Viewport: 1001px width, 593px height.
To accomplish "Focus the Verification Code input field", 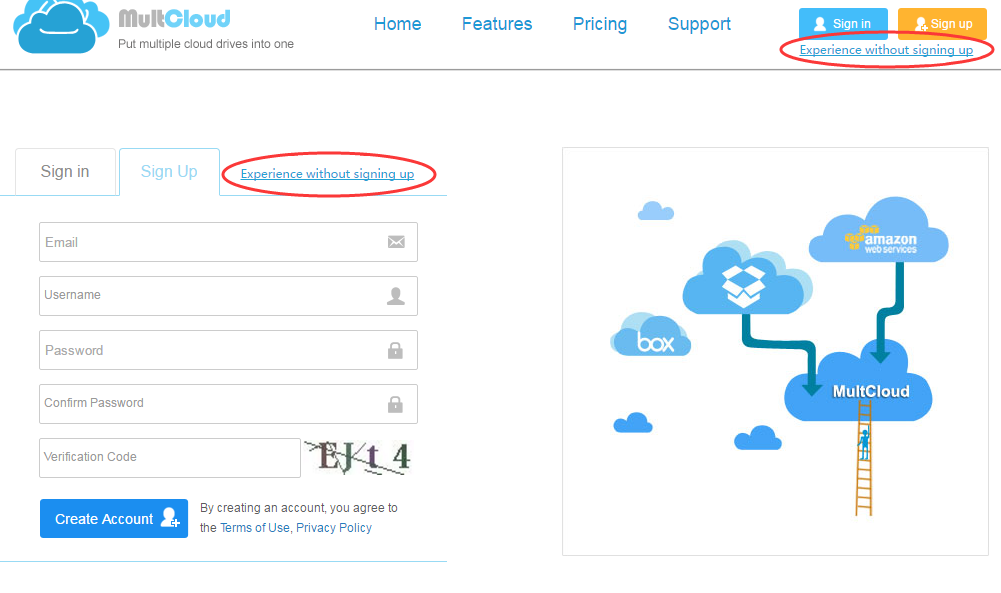I will (170, 458).
